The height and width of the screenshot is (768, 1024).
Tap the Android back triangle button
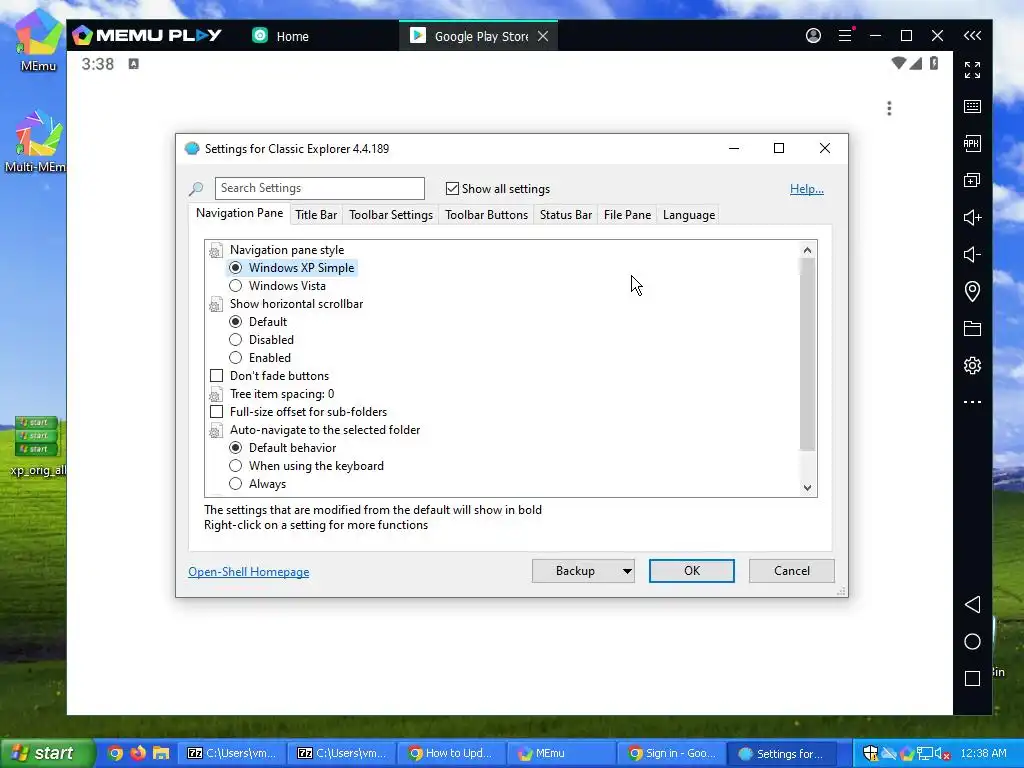pyautogui.click(x=972, y=604)
